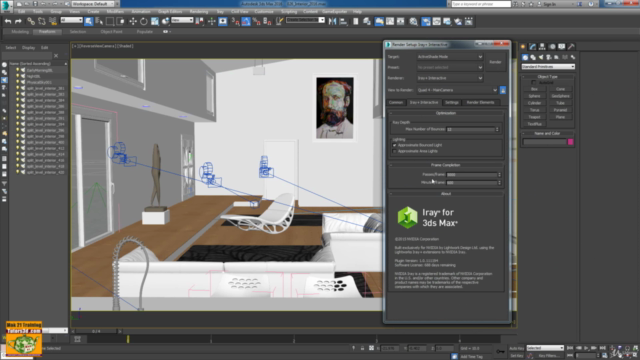Toggle the Angle Snap magnet icon
This screenshot has width=640, height=360.
coord(246,21)
